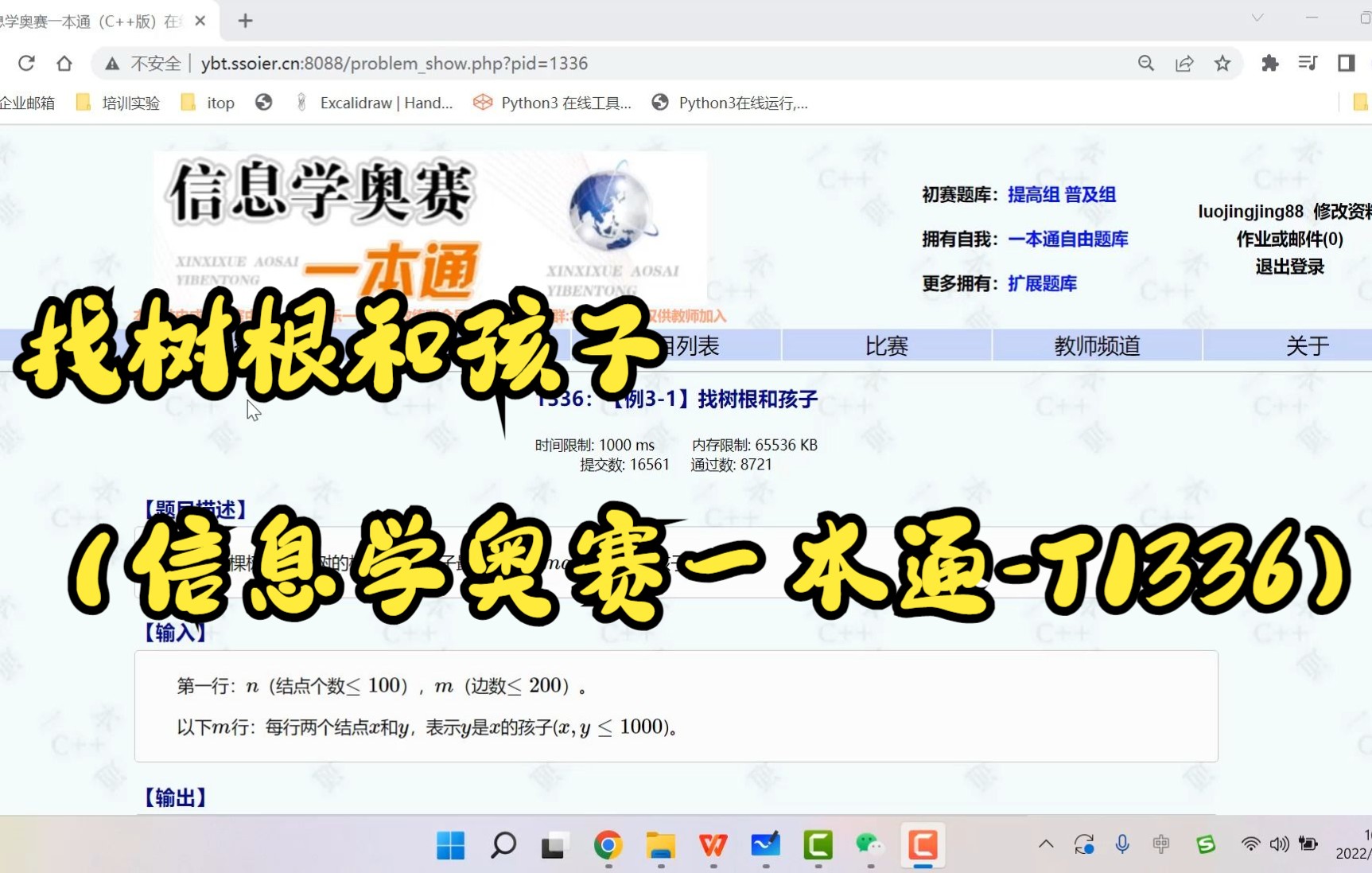Viewport: 1372px width, 873px height.
Task: Click the 退出登录 logout link
Action: [x=1288, y=267]
